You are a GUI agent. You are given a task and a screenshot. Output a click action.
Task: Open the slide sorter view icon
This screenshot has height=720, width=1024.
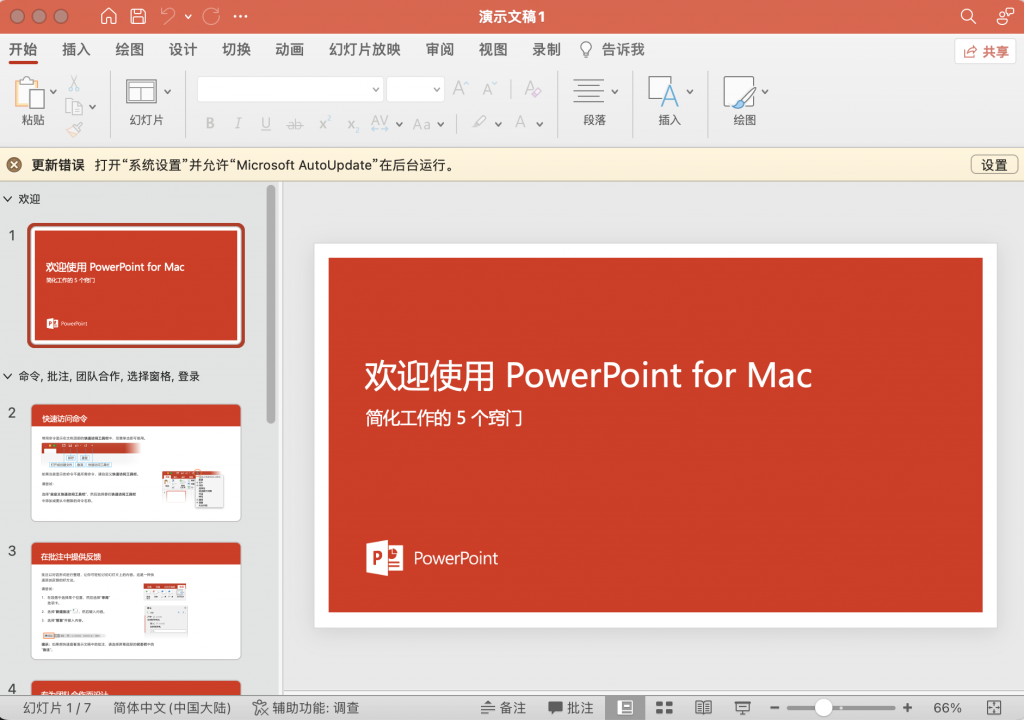pyautogui.click(x=665, y=706)
